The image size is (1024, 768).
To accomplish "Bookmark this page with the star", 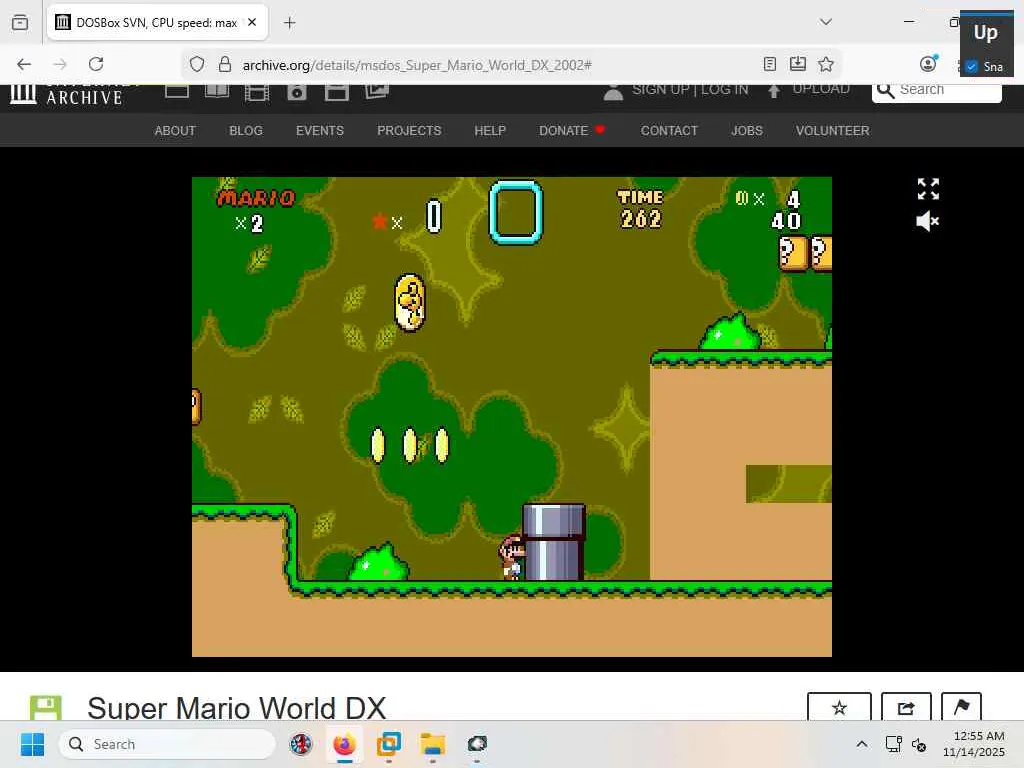I will point(825,64).
